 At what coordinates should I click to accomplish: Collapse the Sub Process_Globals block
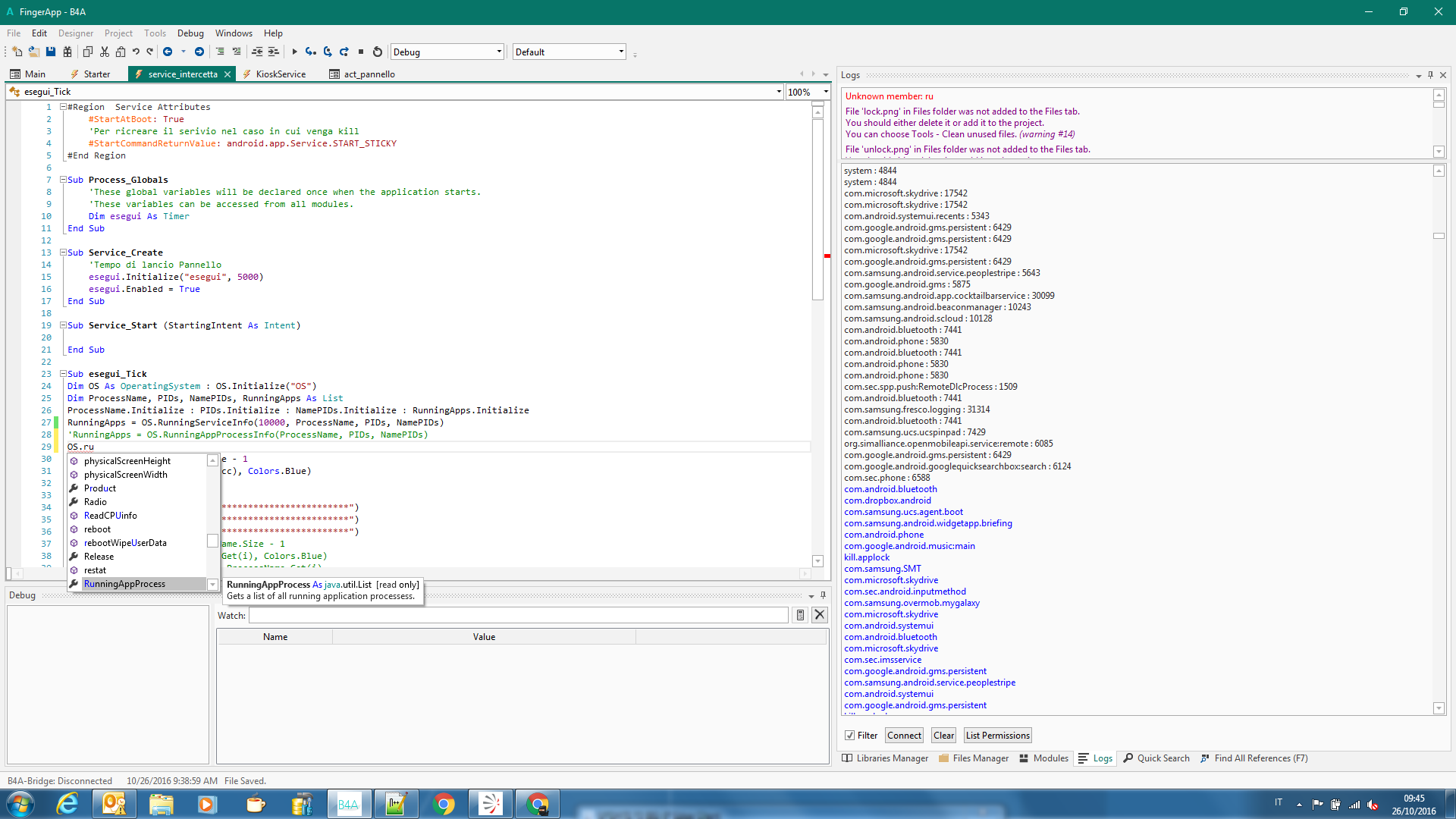pos(64,180)
